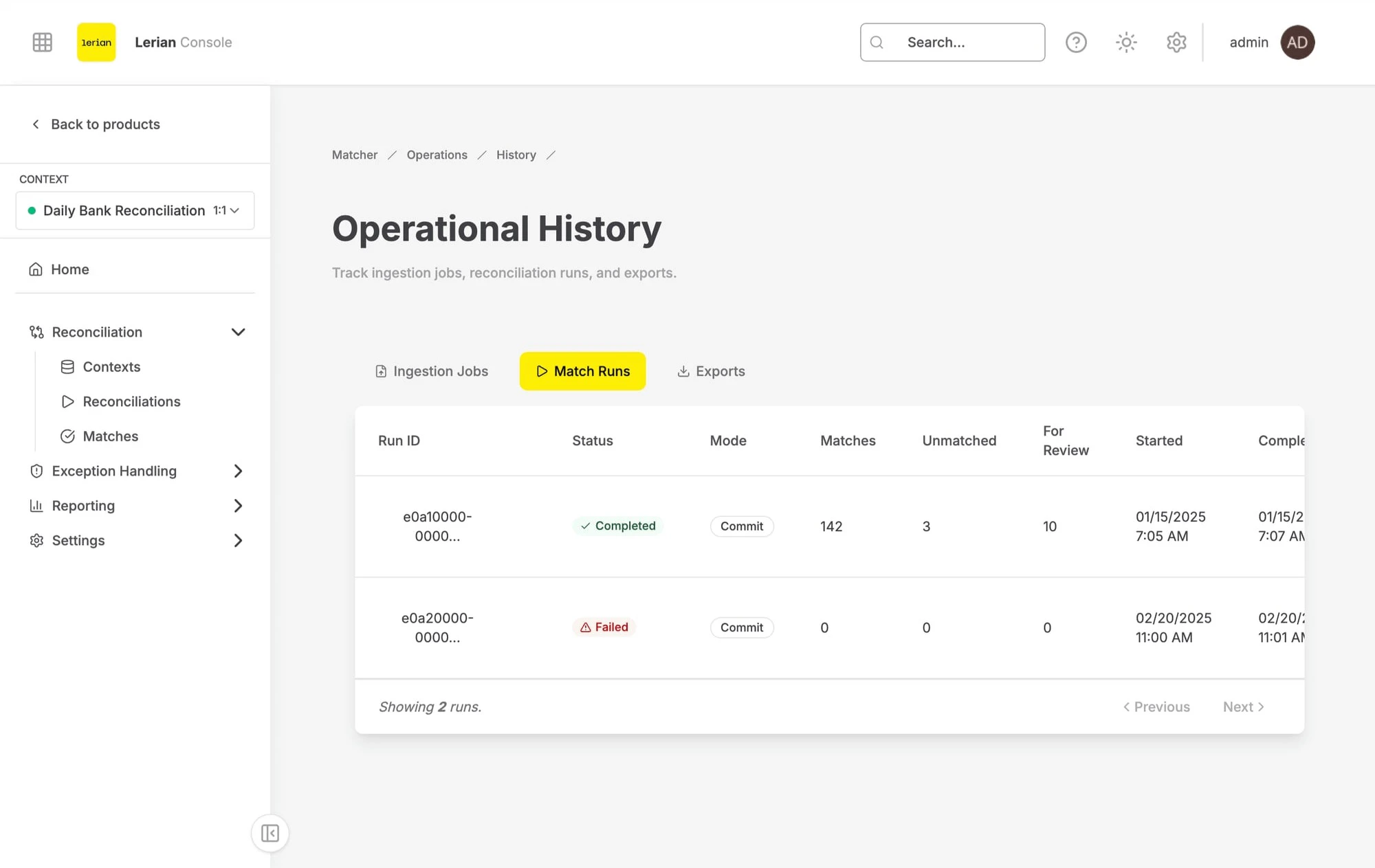Screen dimensions: 1375x868
Task: Open Matches sidebar item
Action: coord(110,436)
